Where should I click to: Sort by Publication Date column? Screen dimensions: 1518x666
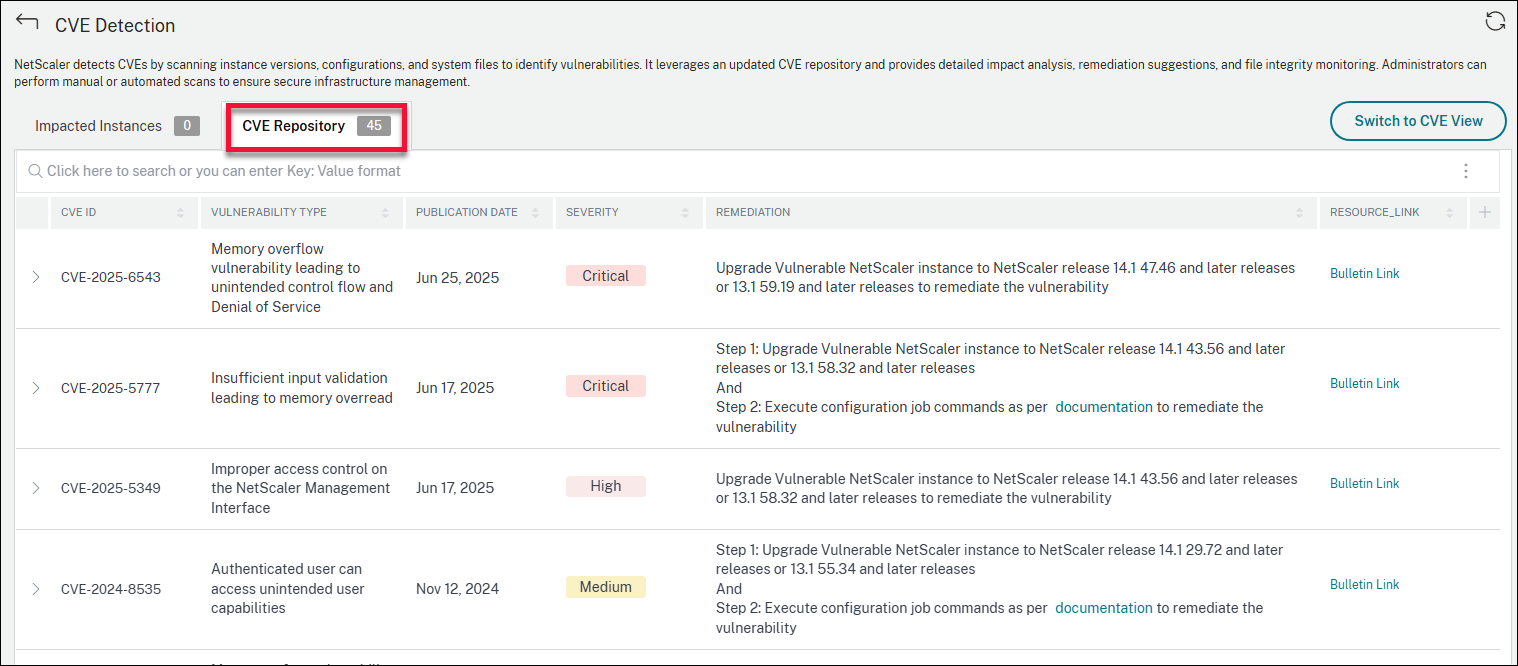coord(535,213)
